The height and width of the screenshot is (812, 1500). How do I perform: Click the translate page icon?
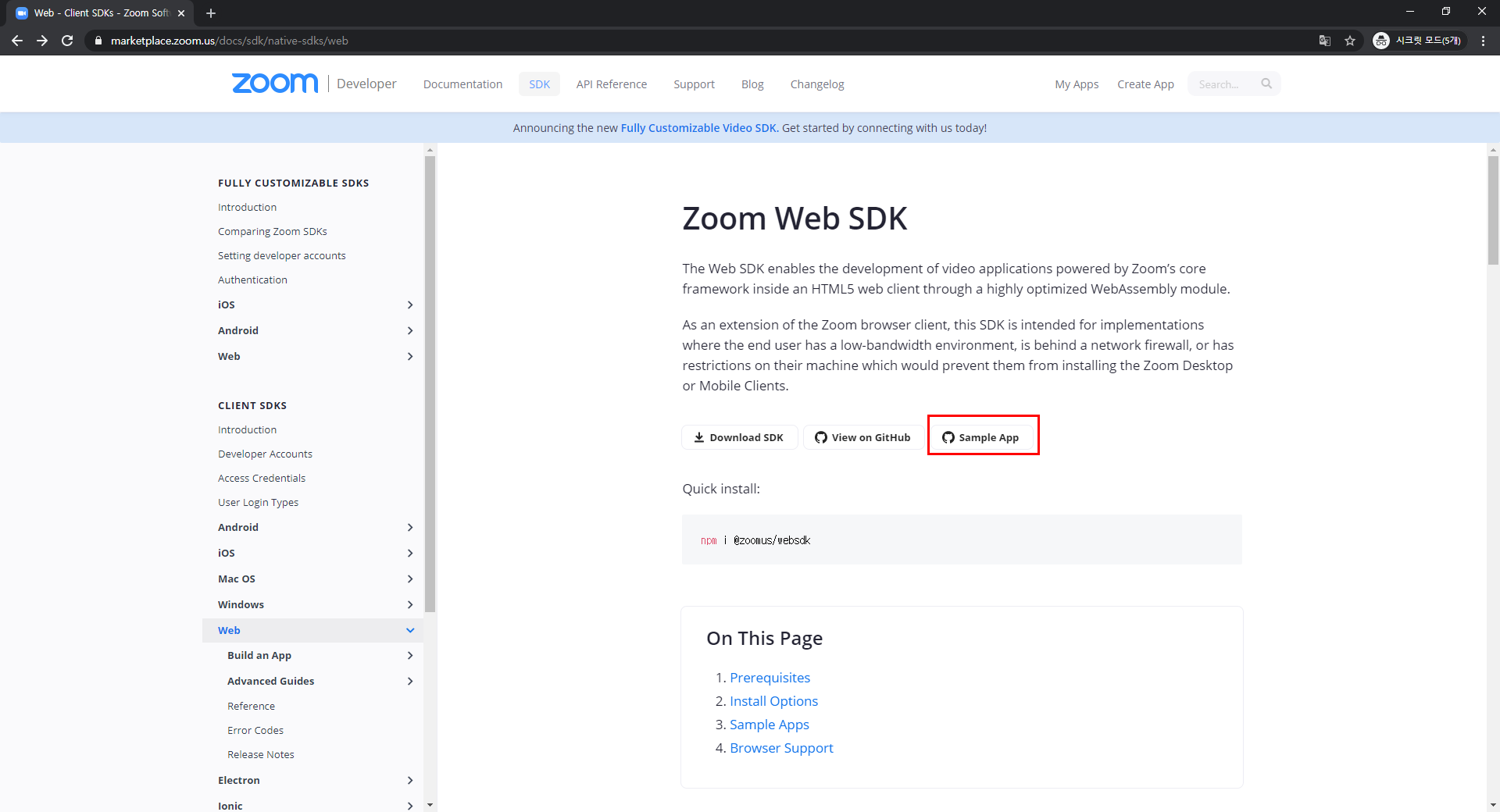tap(1325, 41)
